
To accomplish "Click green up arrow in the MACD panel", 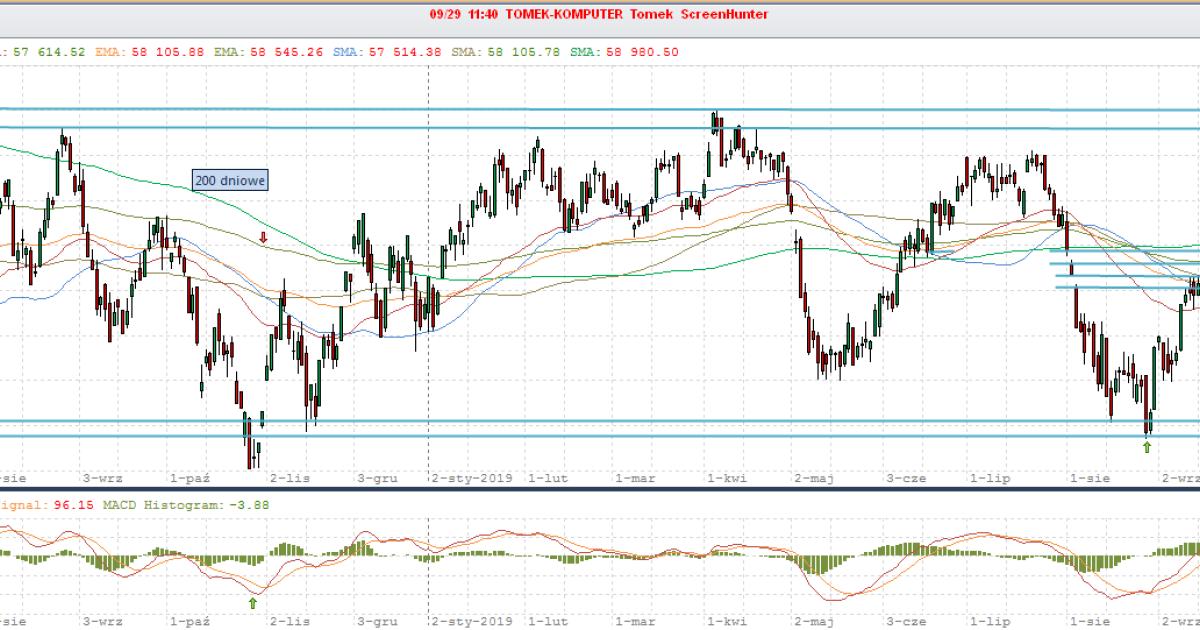I will pos(252,602).
